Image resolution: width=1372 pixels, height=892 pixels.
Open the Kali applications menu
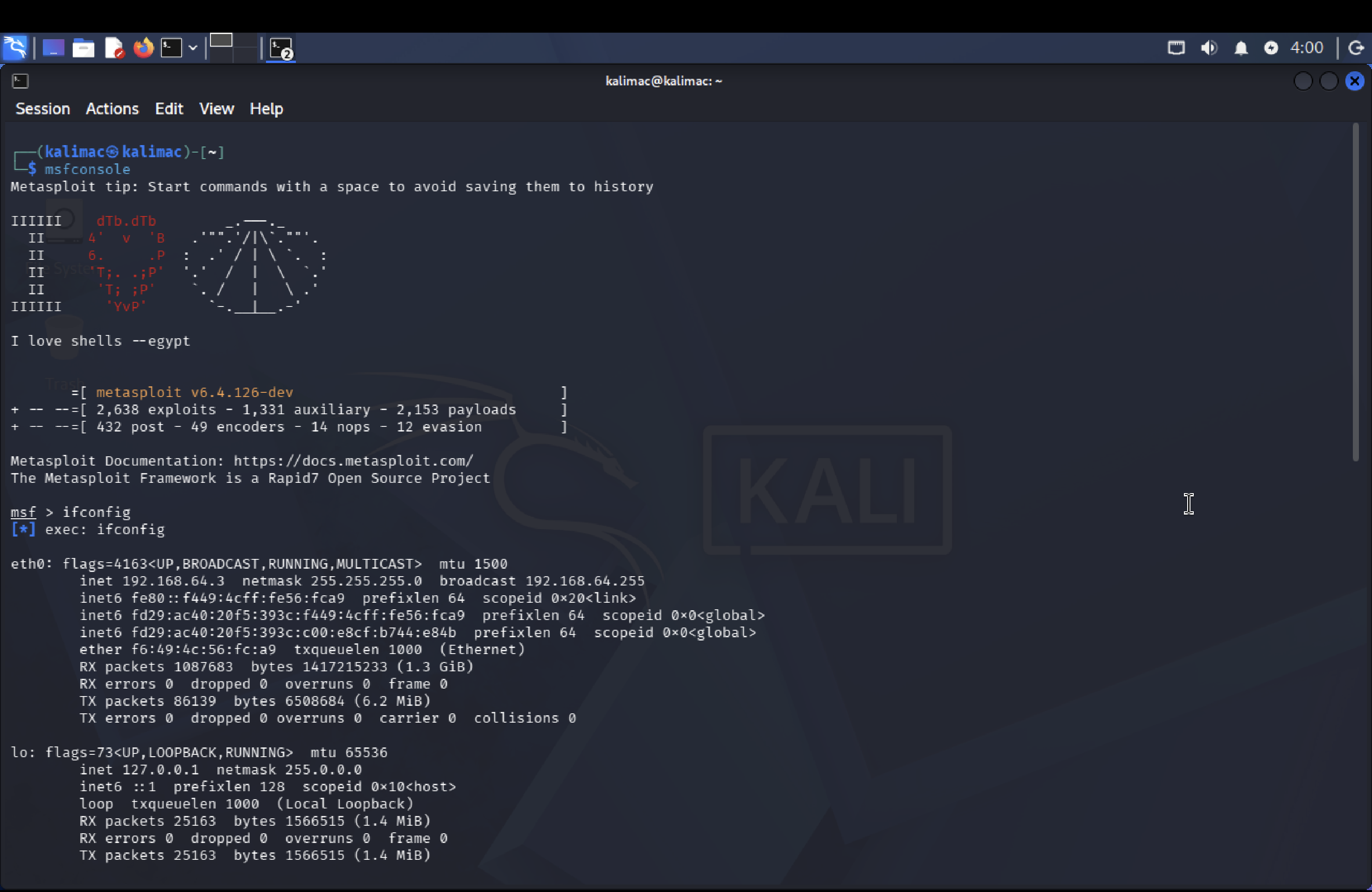tap(15, 48)
